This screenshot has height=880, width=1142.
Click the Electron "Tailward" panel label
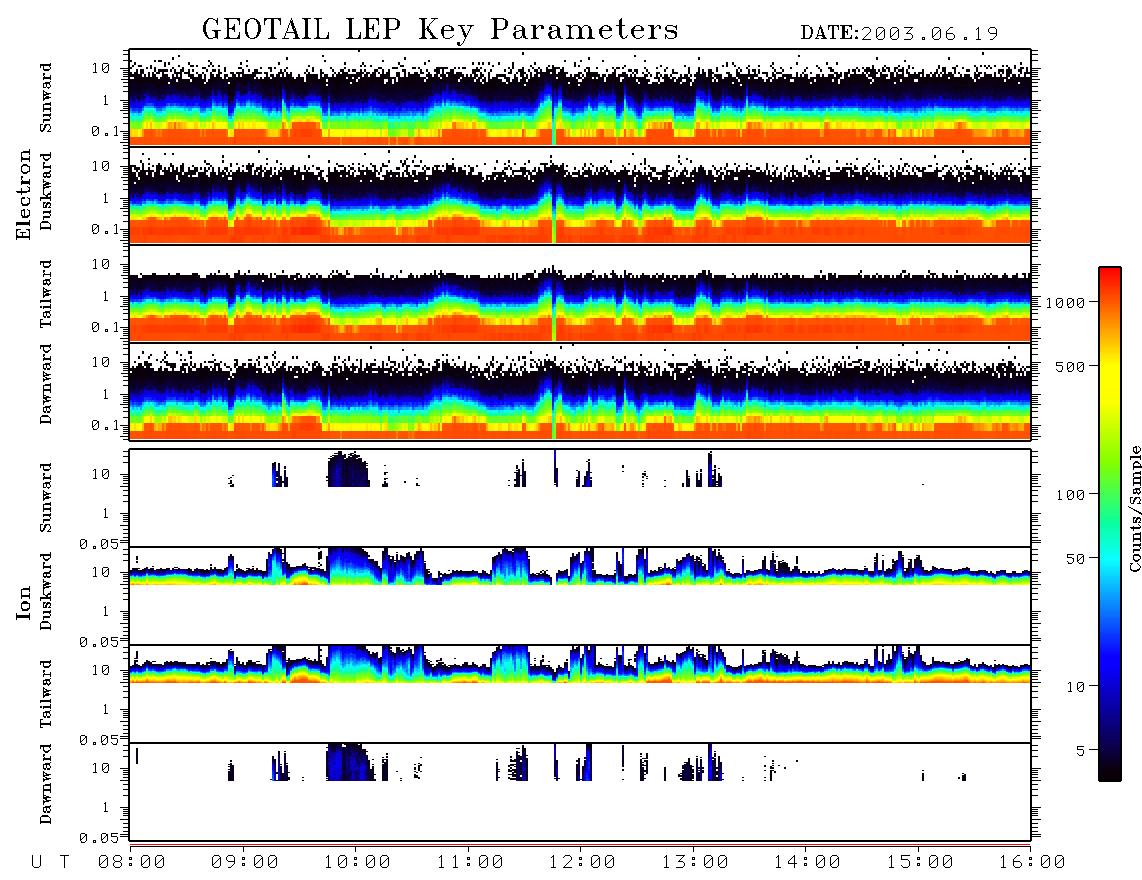[46, 293]
